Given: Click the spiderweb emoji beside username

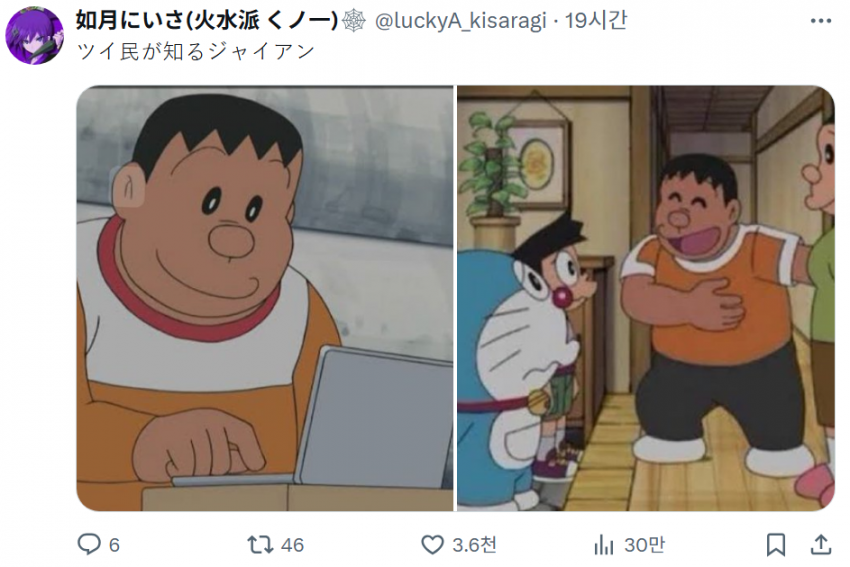Looking at the screenshot, I should click(x=354, y=21).
